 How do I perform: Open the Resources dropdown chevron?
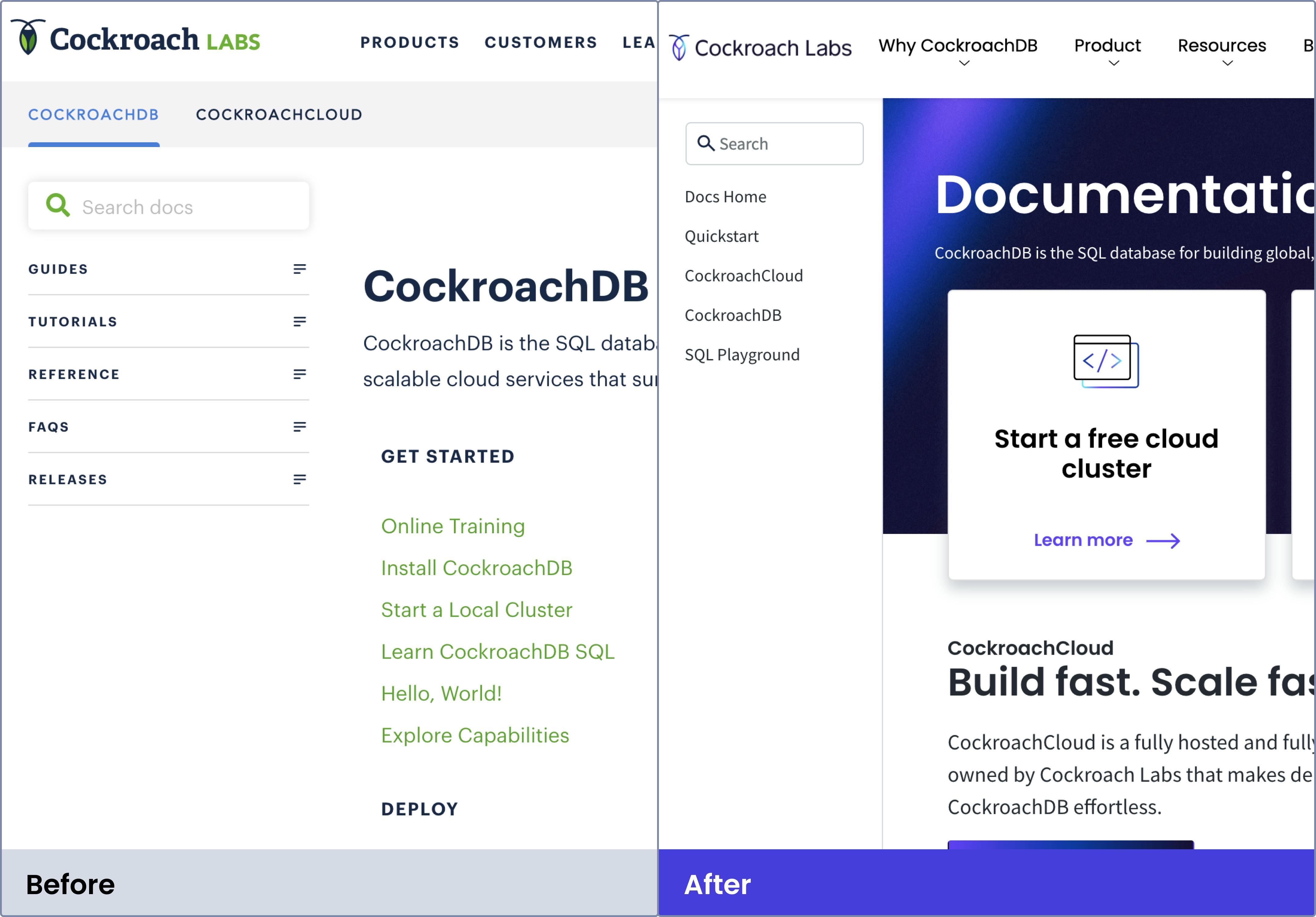pos(1227,63)
